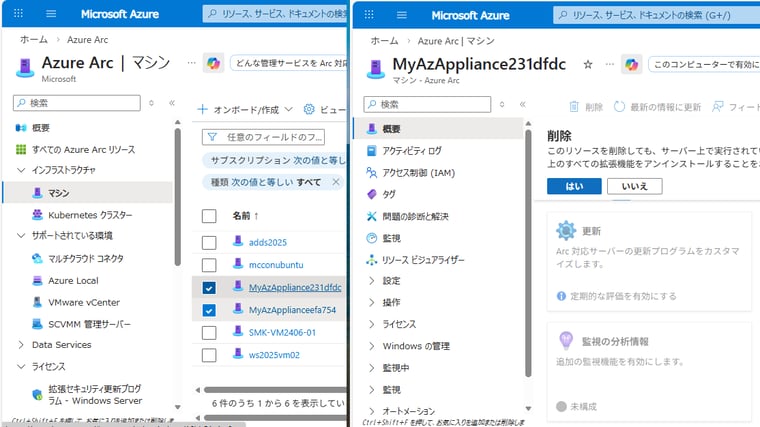Confirm deletion with the はい button
The image size is (760, 427).
(574, 186)
